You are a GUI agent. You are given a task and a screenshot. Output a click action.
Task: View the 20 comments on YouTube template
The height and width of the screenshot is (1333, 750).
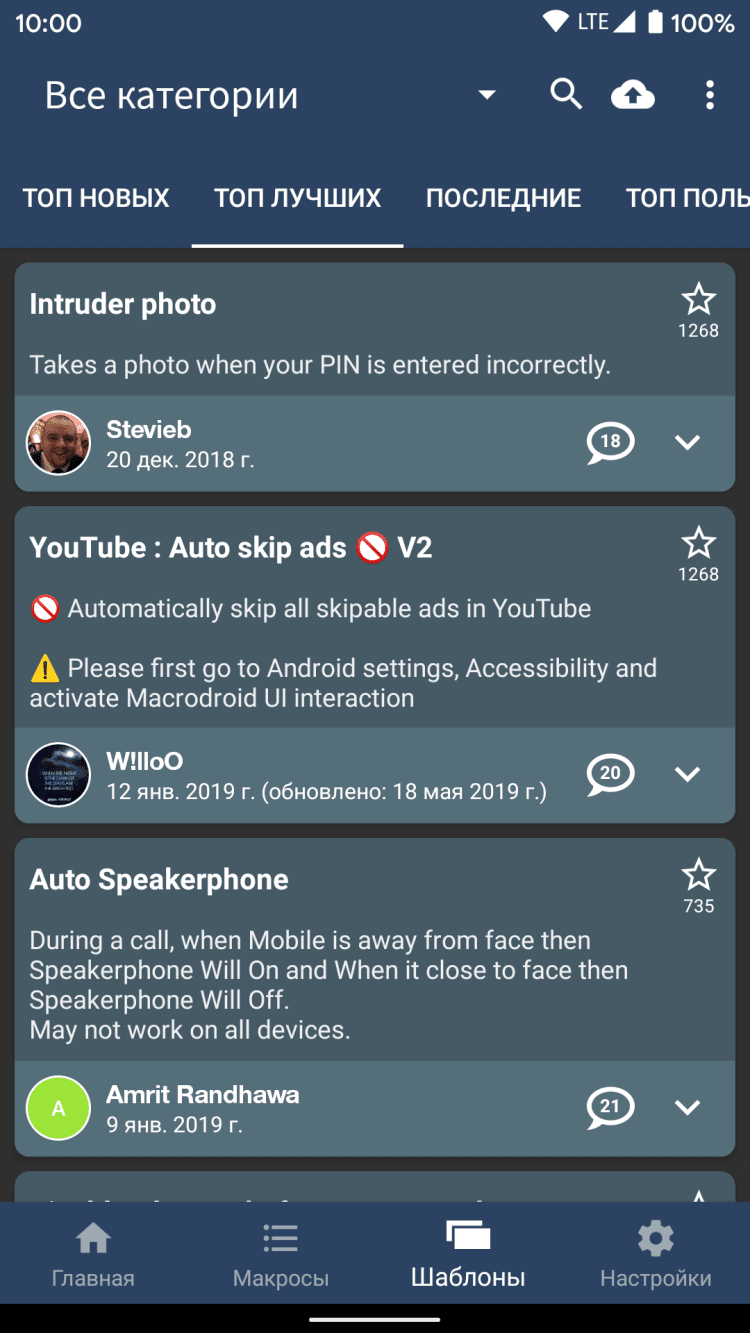[610, 774]
